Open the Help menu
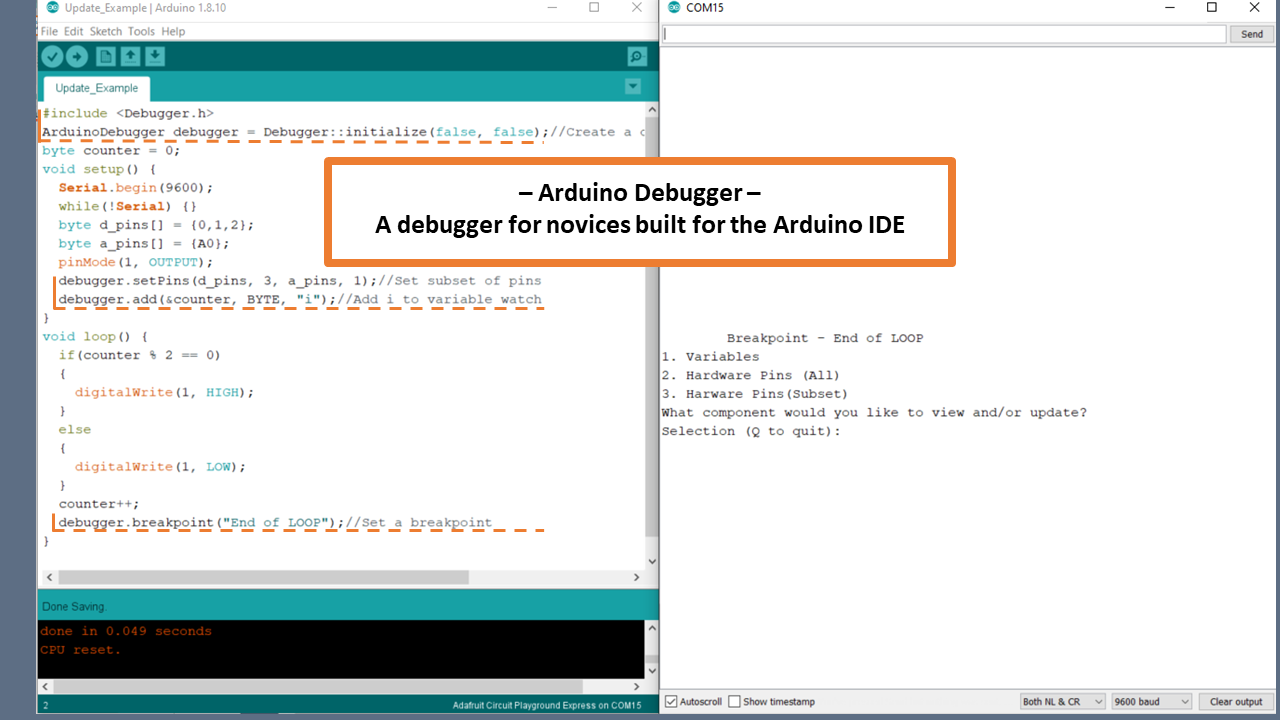 click(x=173, y=32)
